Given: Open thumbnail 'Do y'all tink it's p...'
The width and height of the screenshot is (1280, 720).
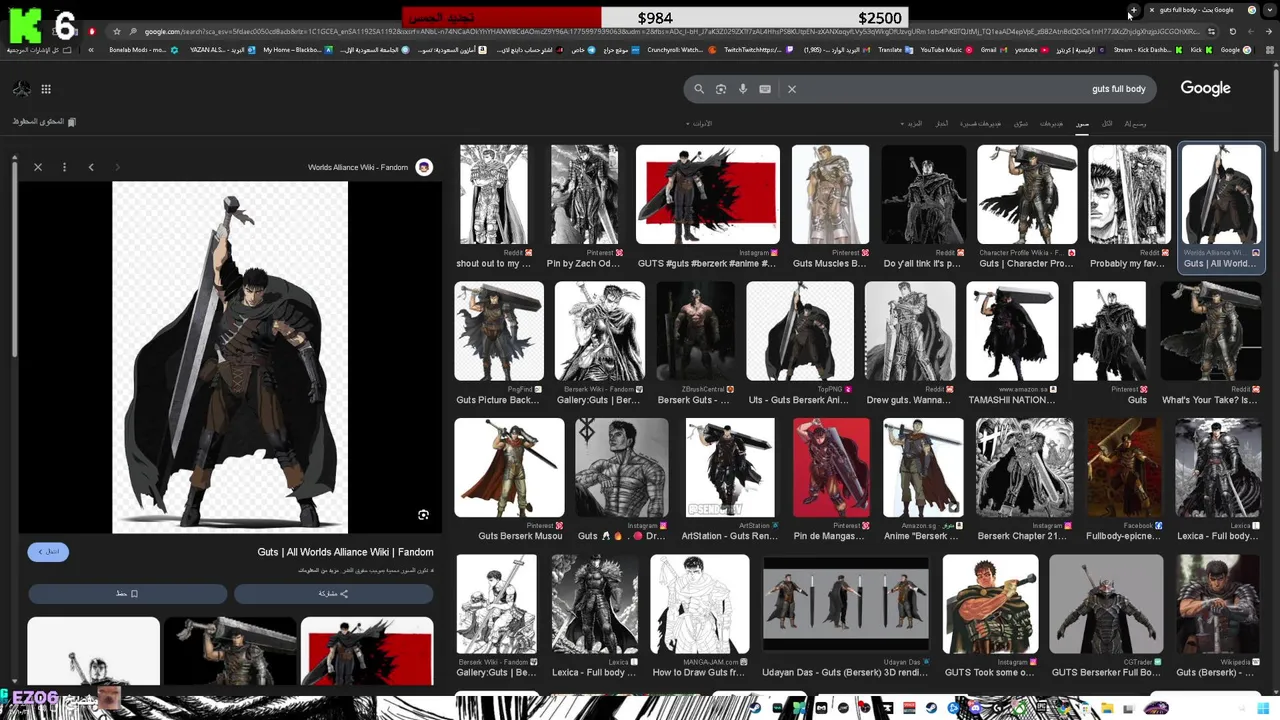Looking at the screenshot, I should point(923,194).
